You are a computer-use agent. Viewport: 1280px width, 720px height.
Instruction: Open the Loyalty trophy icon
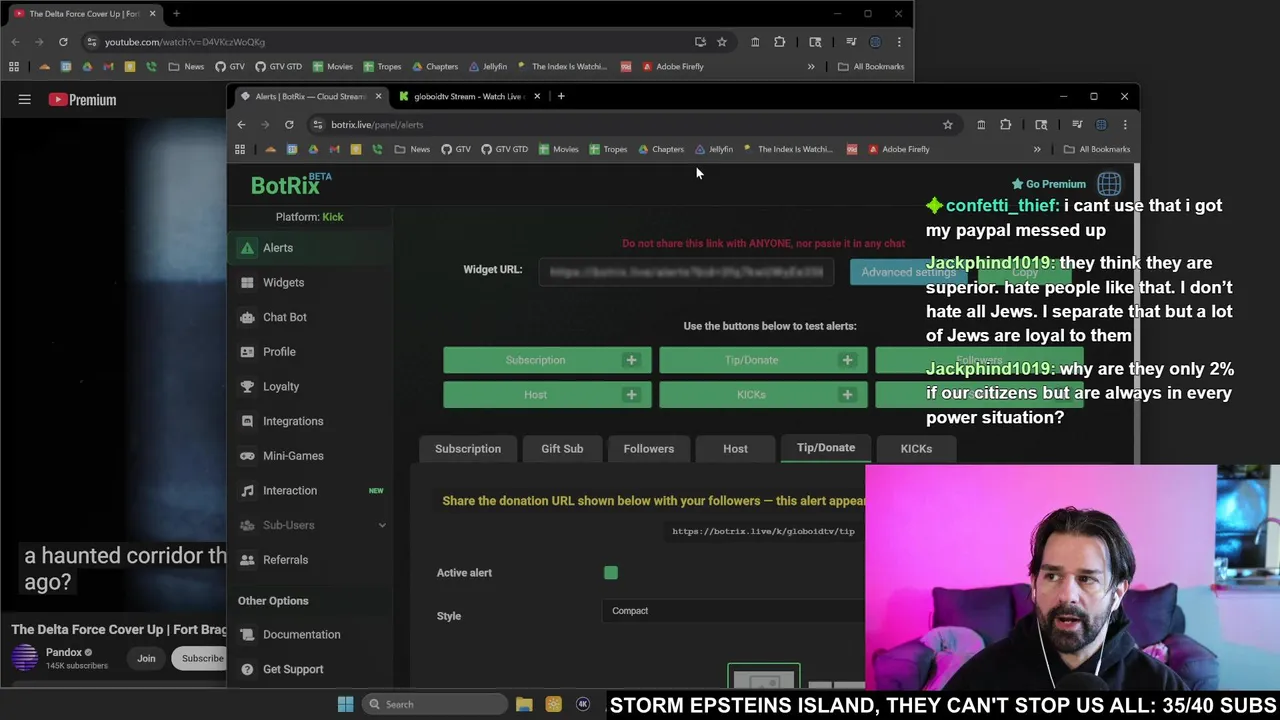point(247,387)
